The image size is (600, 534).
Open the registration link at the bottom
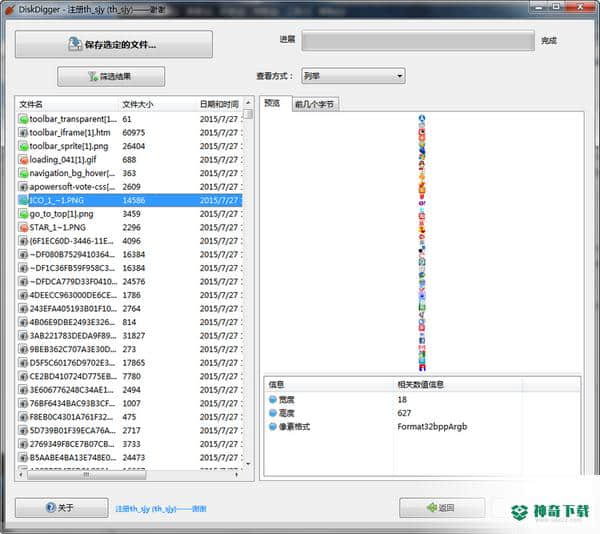click(x=161, y=509)
